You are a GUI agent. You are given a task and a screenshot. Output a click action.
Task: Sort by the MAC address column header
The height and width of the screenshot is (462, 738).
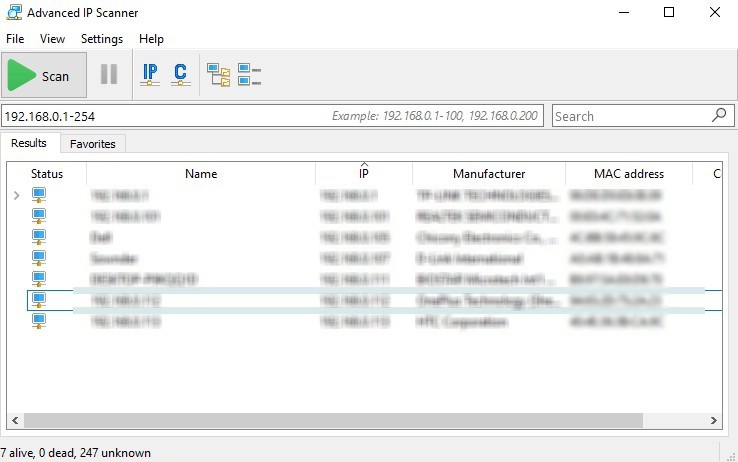click(x=629, y=174)
